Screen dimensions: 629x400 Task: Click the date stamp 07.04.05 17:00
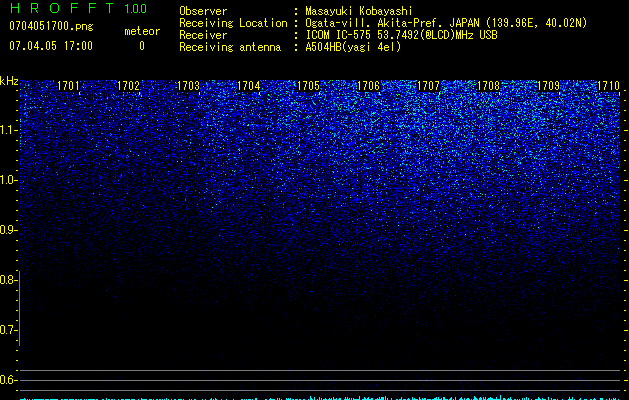51,46
